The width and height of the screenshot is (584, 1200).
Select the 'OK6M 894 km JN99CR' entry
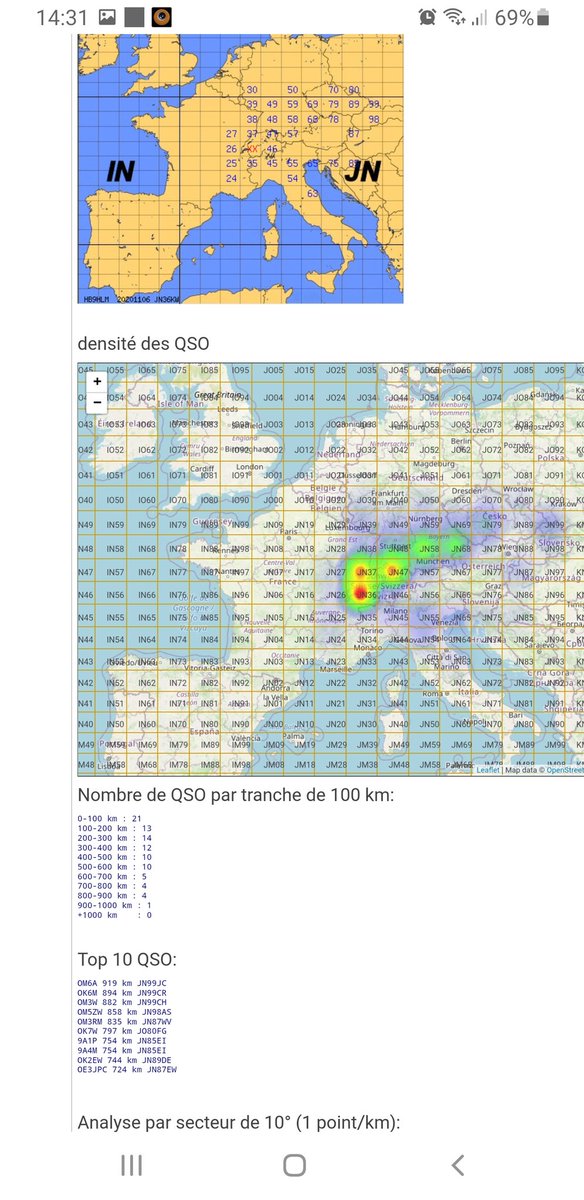pos(123,993)
